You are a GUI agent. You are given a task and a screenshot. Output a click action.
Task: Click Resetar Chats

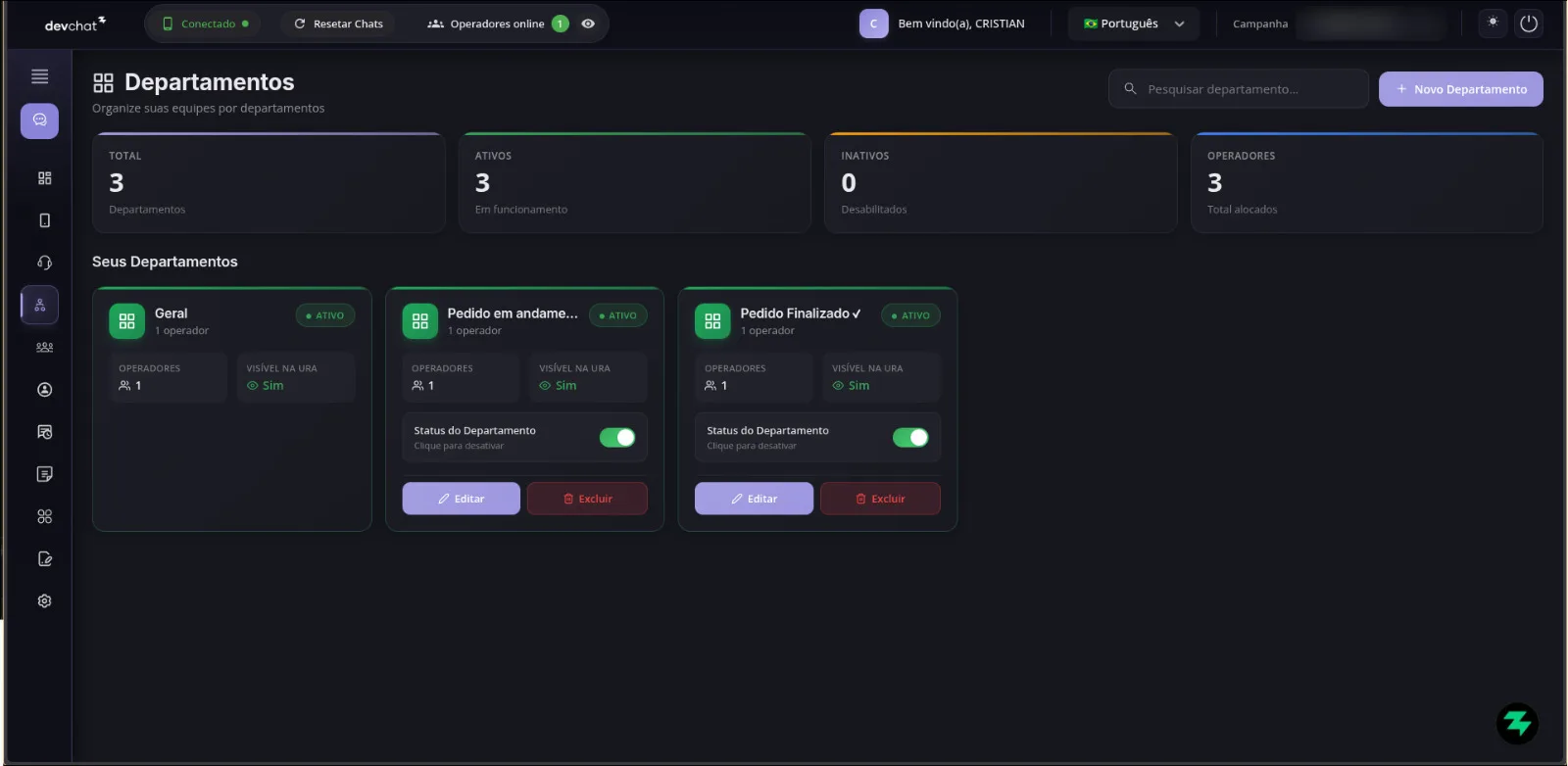tap(338, 24)
